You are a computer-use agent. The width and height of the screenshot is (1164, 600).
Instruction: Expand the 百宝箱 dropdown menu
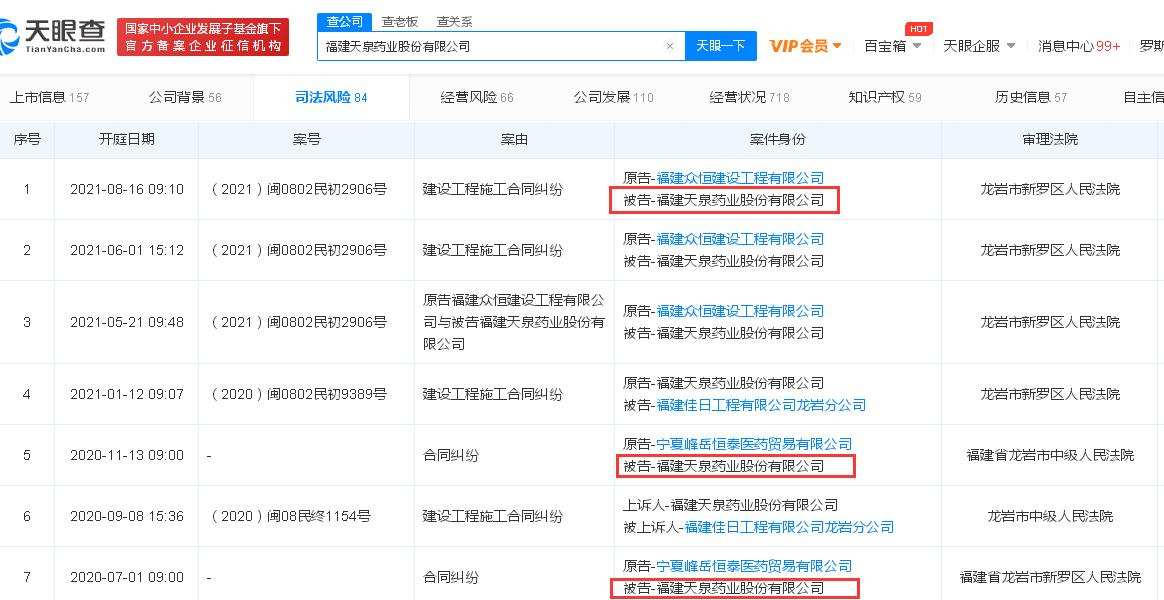pyautogui.click(x=892, y=46)
